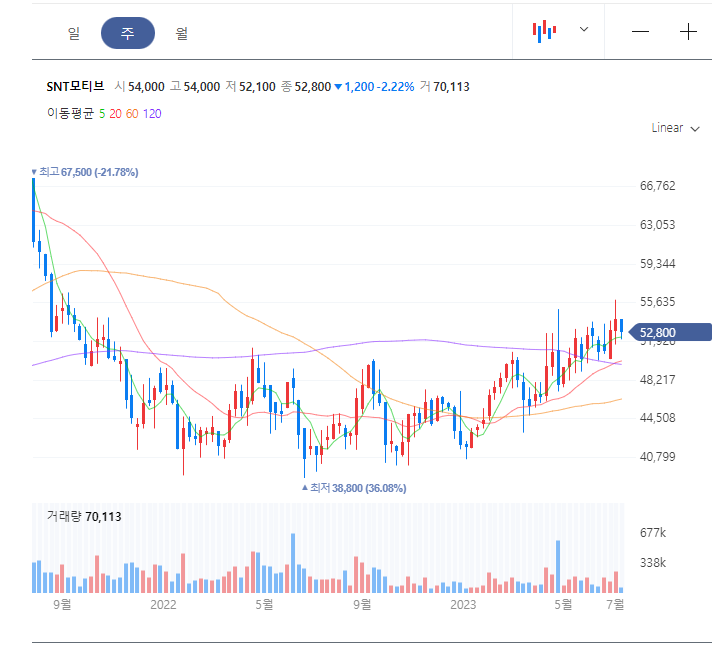Click the 거래량 70,113 volume label
This screenshot has width=721, height=645.
pyautogui.click(x=84, y=516)
